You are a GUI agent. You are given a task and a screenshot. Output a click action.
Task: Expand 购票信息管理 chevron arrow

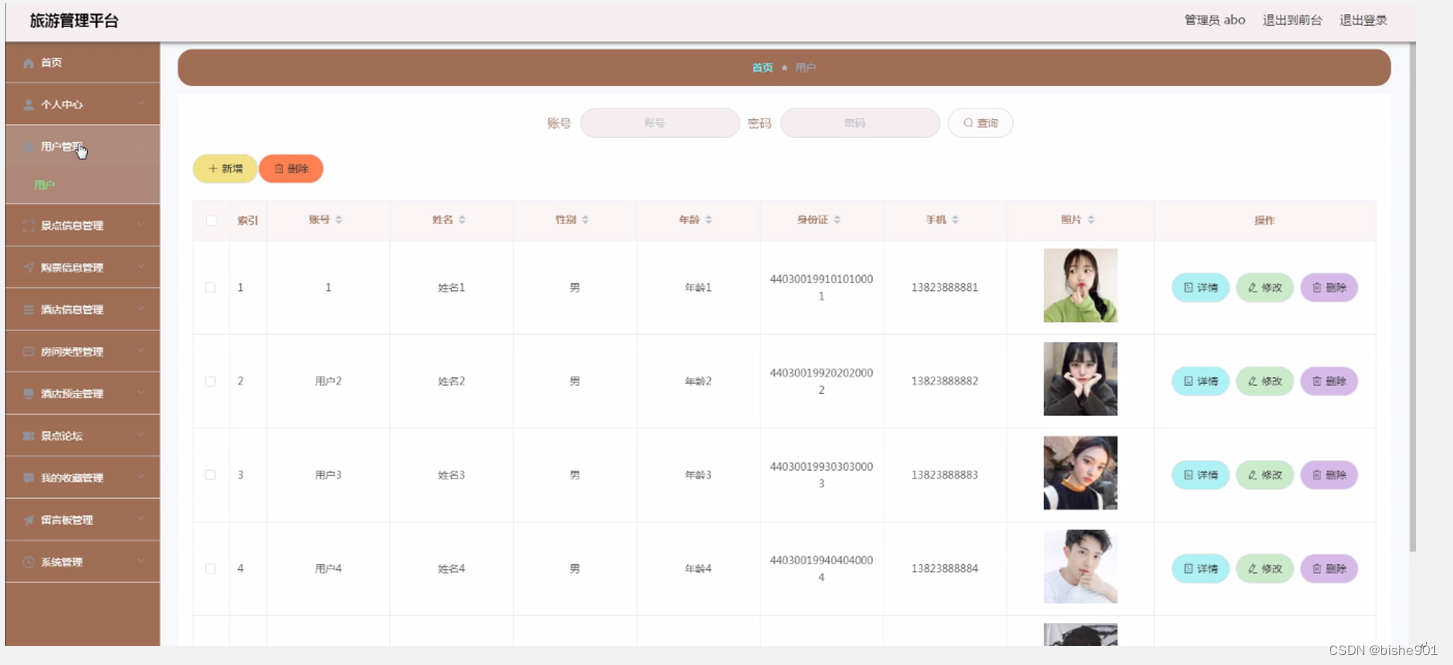pos(141,267)
